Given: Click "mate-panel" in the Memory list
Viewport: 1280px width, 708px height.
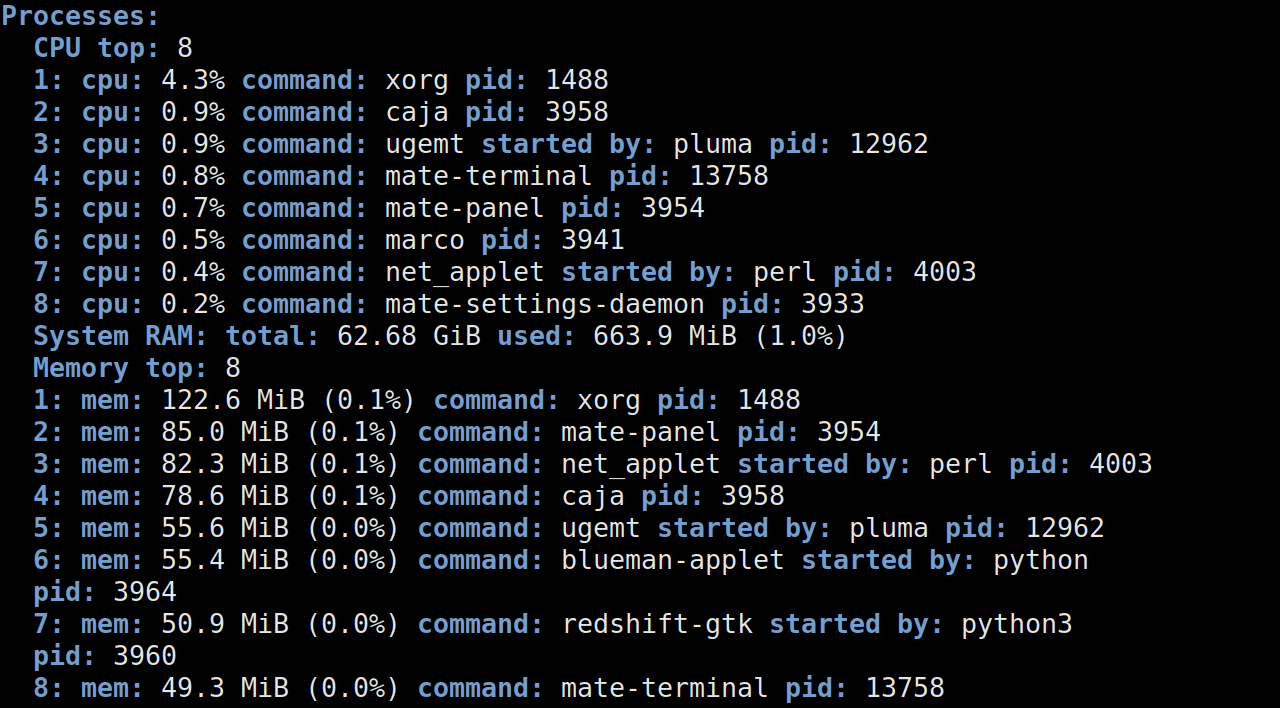Looking at the screenshot, I should (640, 432).
